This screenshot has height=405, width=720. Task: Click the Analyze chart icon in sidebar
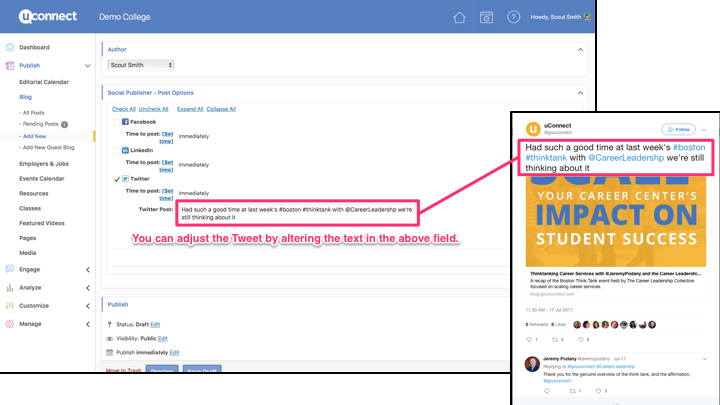click(9, 287)
